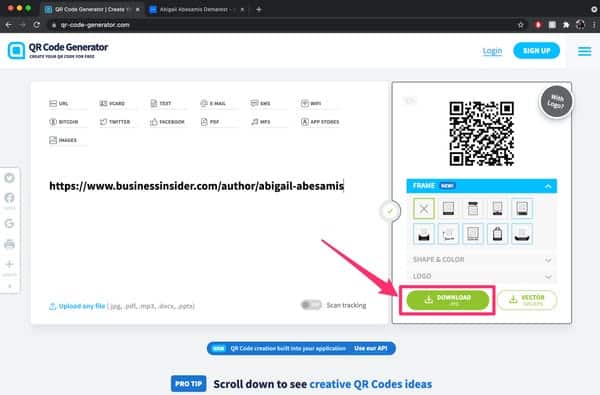Choose the Images QR type
The height and width of the screenshot is (395, 600).
pos(63,140)
